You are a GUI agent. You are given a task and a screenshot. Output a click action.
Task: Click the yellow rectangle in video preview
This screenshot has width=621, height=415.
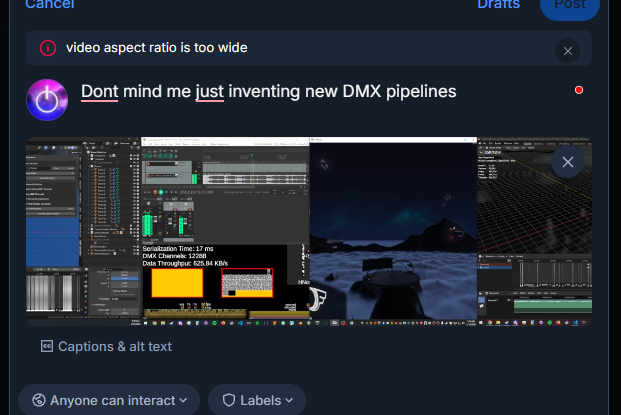point(177,283)
